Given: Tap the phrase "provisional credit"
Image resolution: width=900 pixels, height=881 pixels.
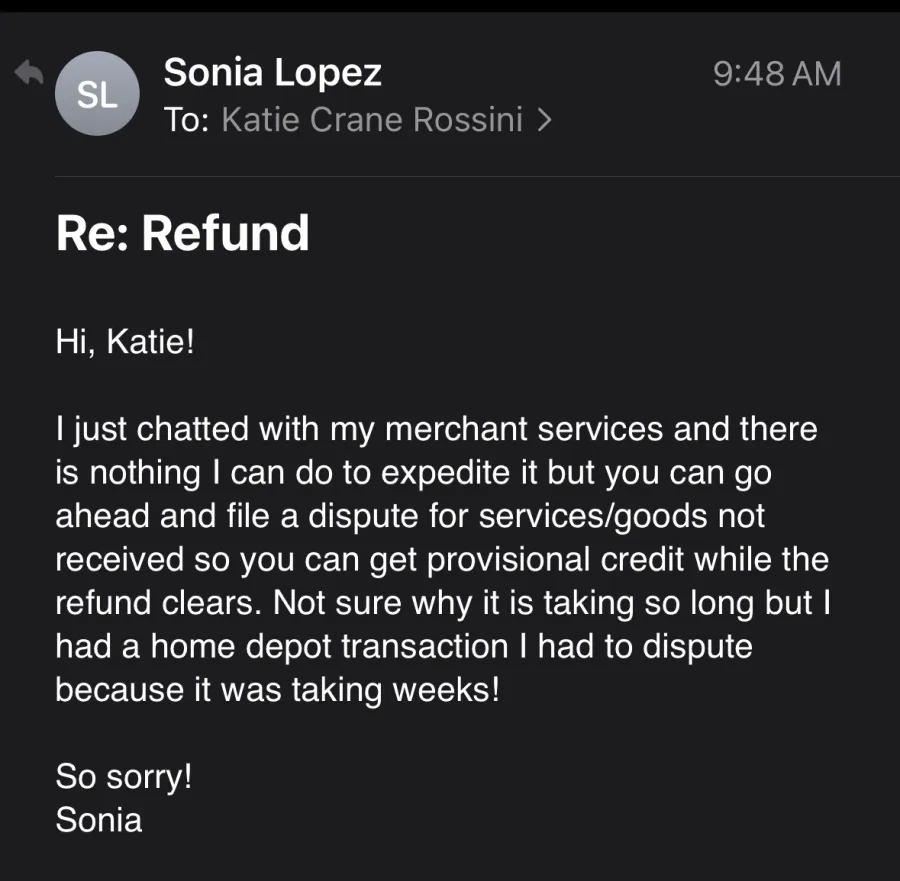Looking at the screenshot, I should (555, 559).
